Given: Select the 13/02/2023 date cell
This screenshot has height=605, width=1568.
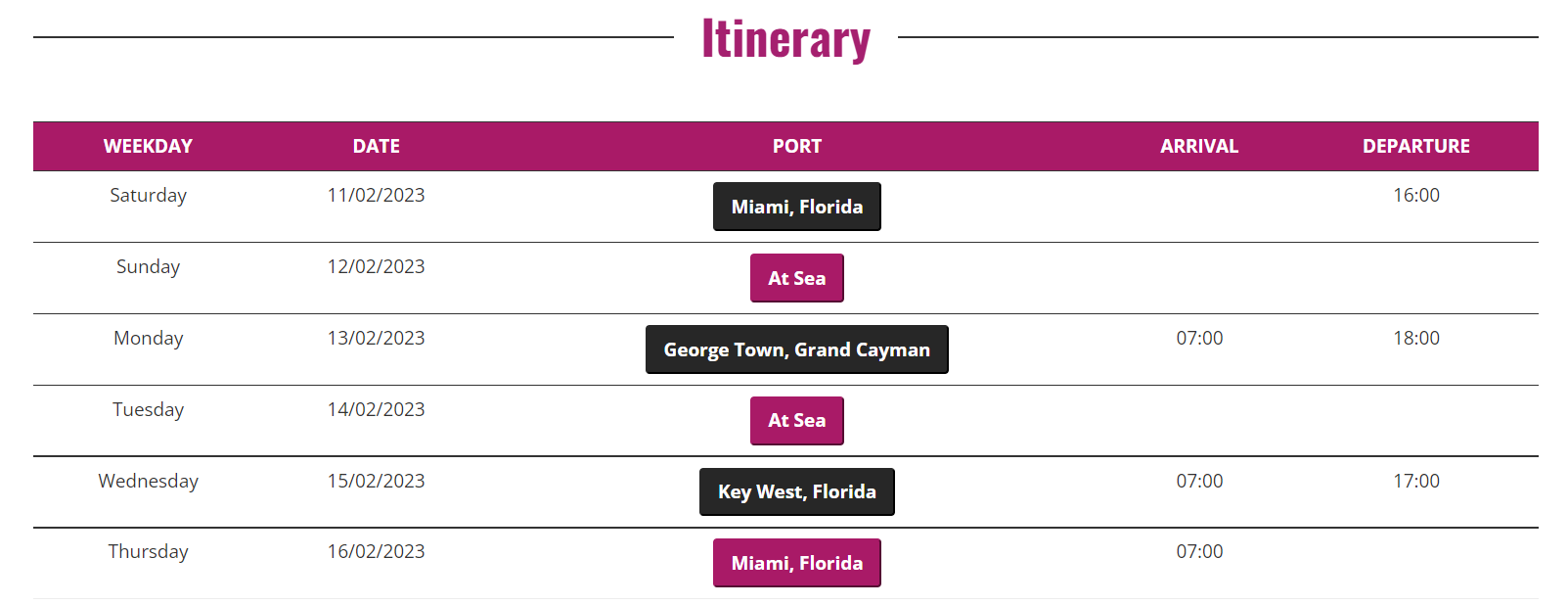Looking at the screenshot, I should point(376,338).
